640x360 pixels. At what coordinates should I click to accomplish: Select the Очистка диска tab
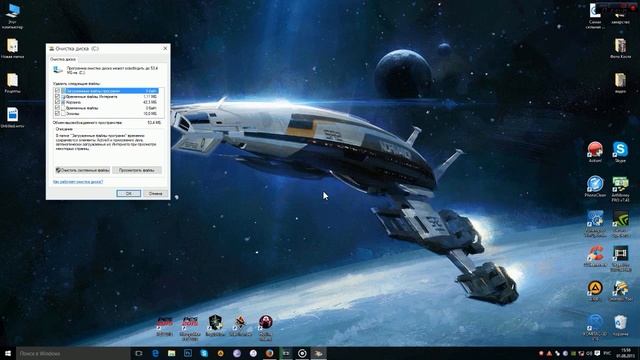click(x=63, y=59)
